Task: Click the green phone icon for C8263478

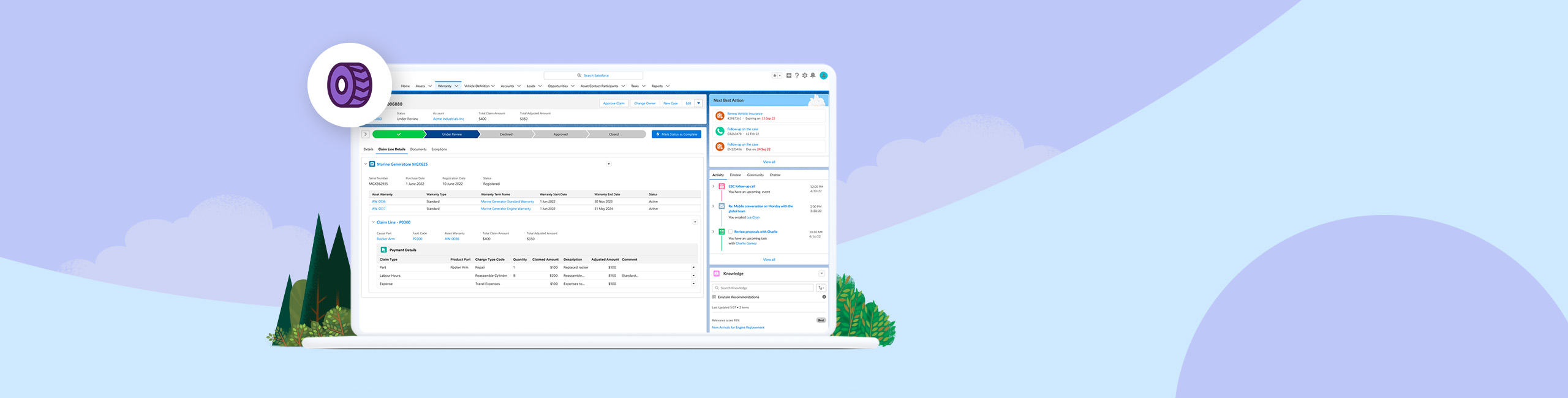Action: tap(720, 131)
